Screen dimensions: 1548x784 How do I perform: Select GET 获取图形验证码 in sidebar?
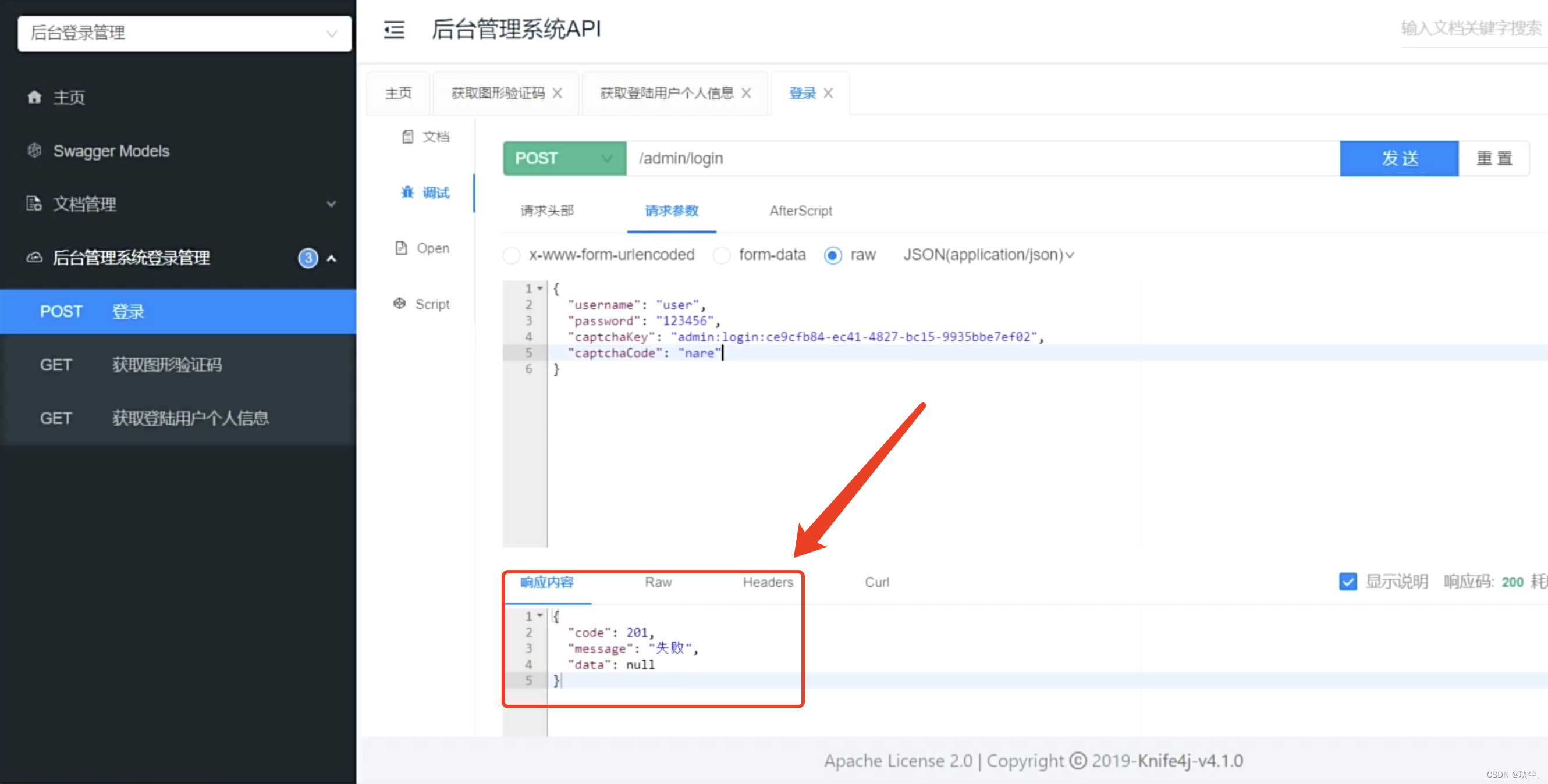coord(178,365)
